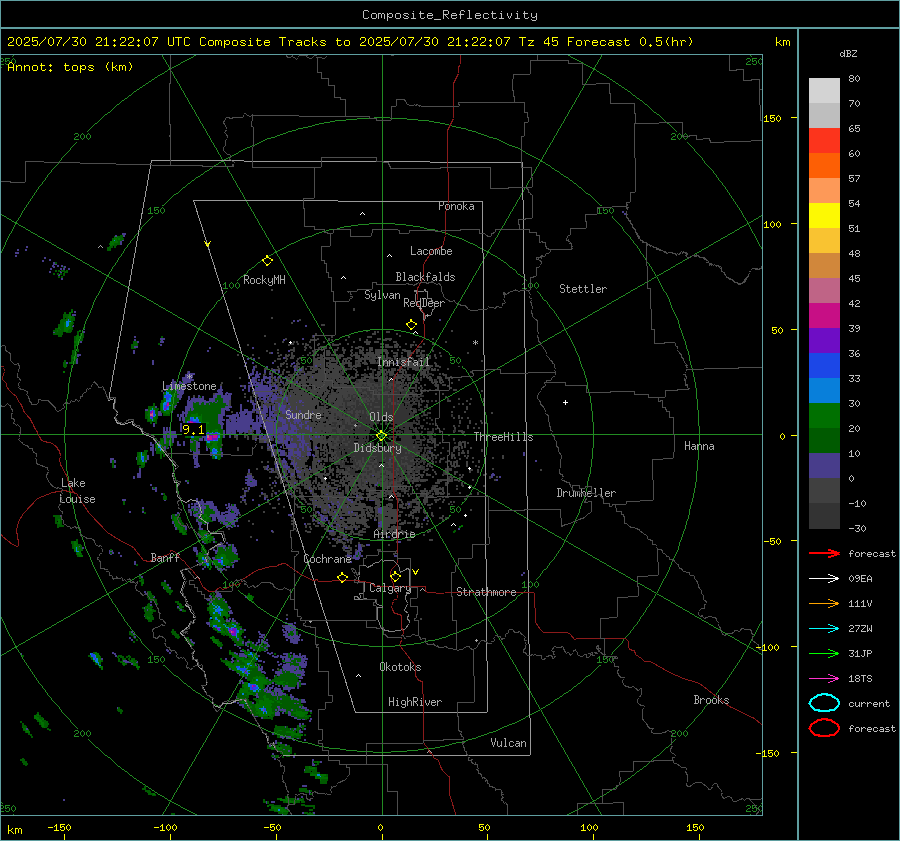Click the Sundre town label
This screenshot has height=841, width=900.
click(303, 414)
